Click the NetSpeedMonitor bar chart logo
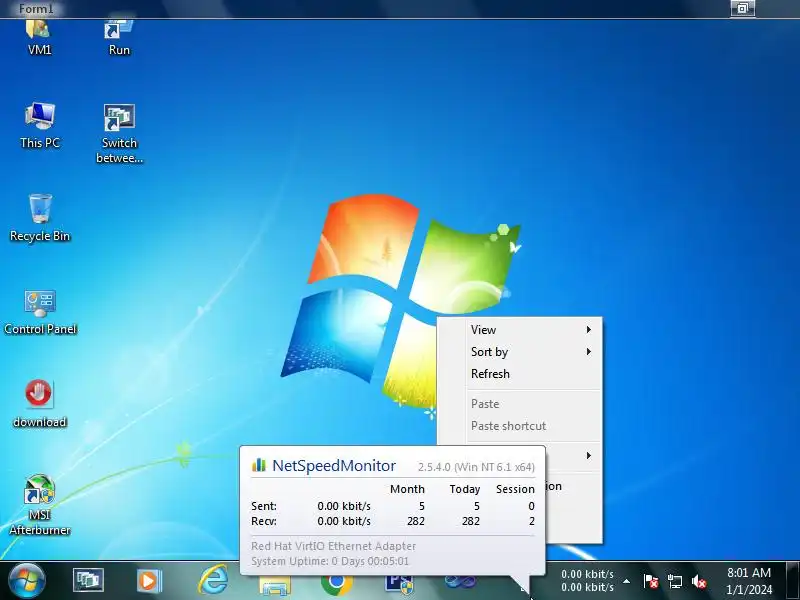This screenshot has width=800, height=600. [259, 464]
